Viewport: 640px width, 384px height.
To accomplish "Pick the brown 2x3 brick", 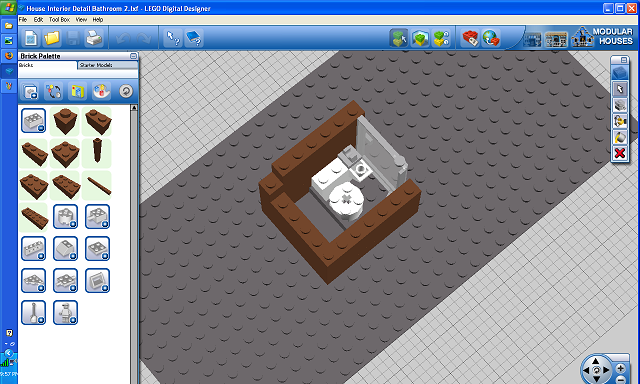I will tap(33, 185).
